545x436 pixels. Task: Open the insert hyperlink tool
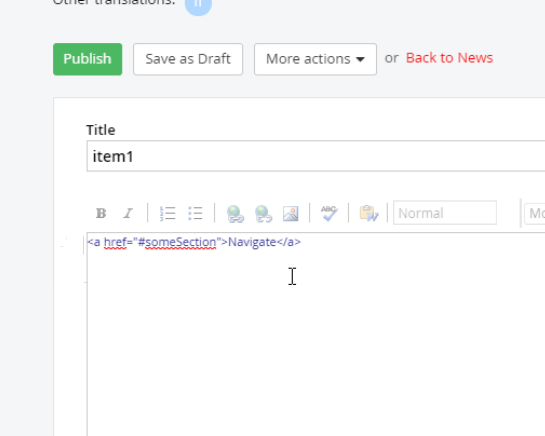(x=235, y=213)
